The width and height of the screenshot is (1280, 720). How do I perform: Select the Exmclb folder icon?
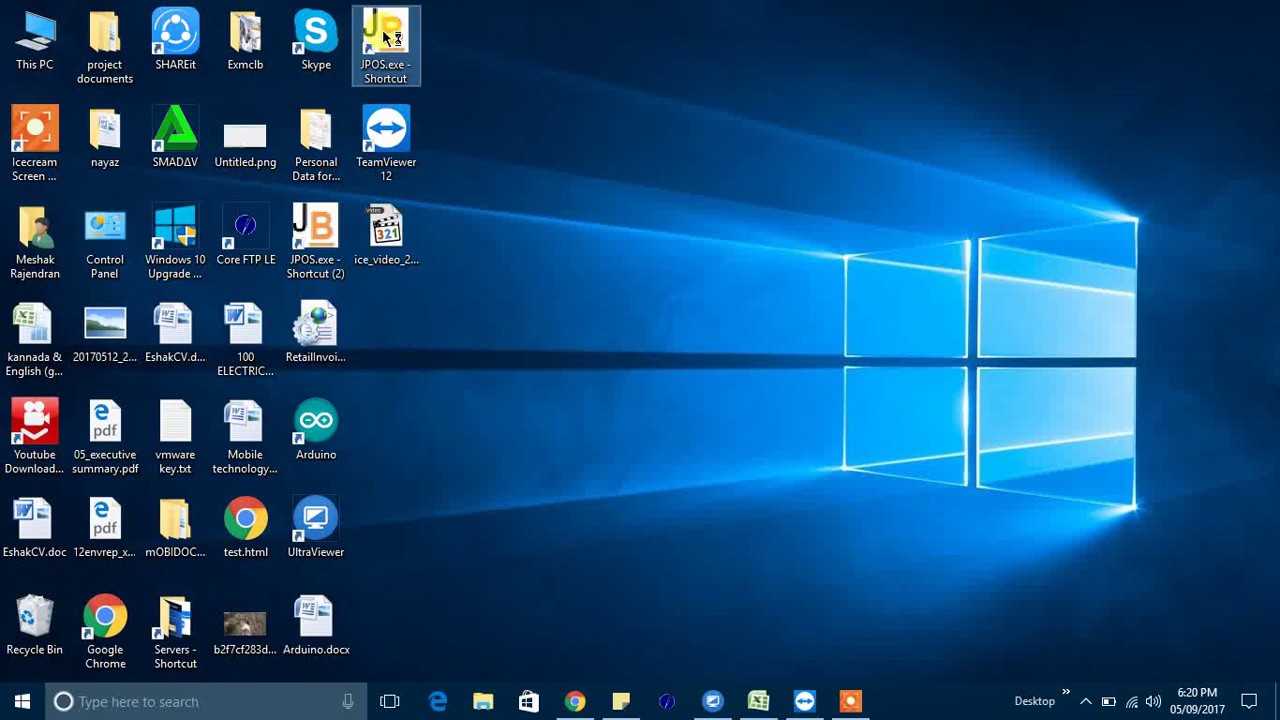click(245, 41)
